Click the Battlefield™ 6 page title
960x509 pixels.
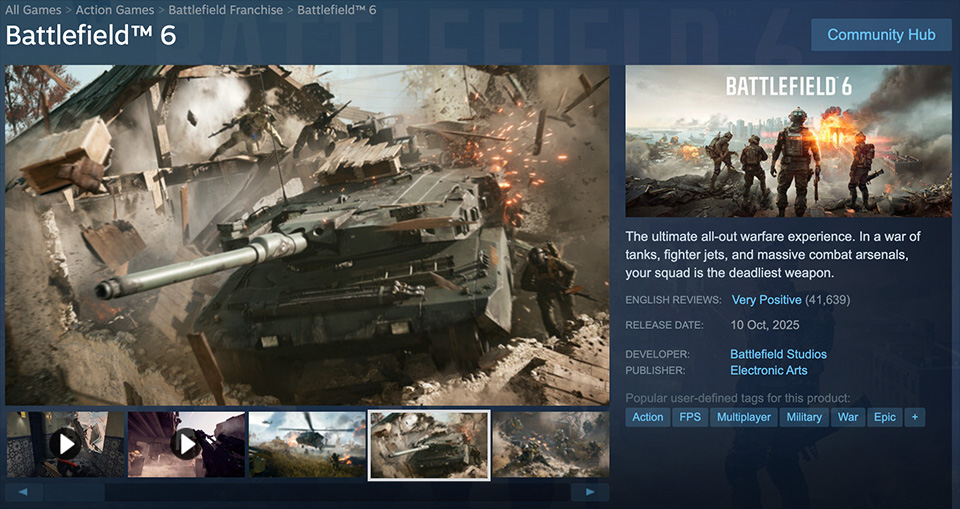pos(91,36)
